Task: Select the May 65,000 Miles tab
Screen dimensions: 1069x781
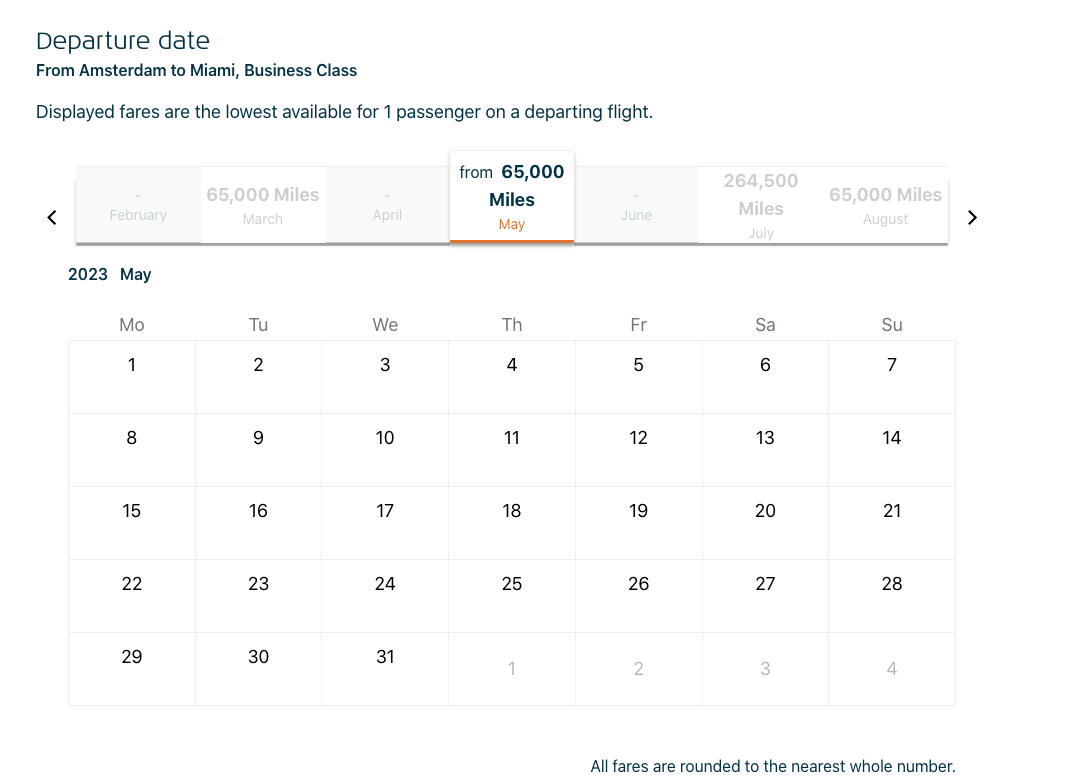Action: click(512, 198)
